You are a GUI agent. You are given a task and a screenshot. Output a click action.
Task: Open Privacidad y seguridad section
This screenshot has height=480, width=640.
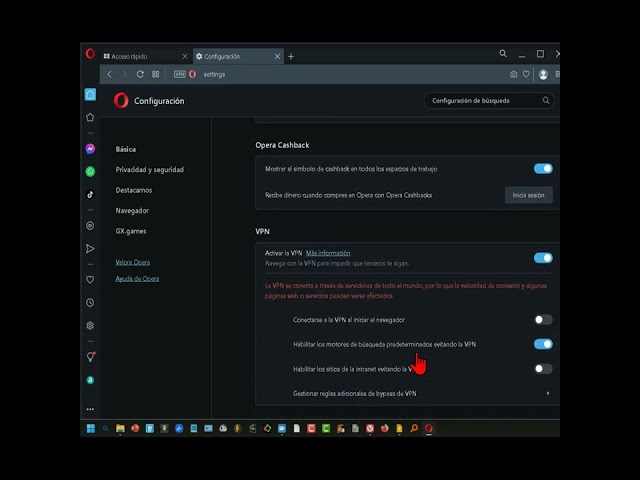[149, 169]
